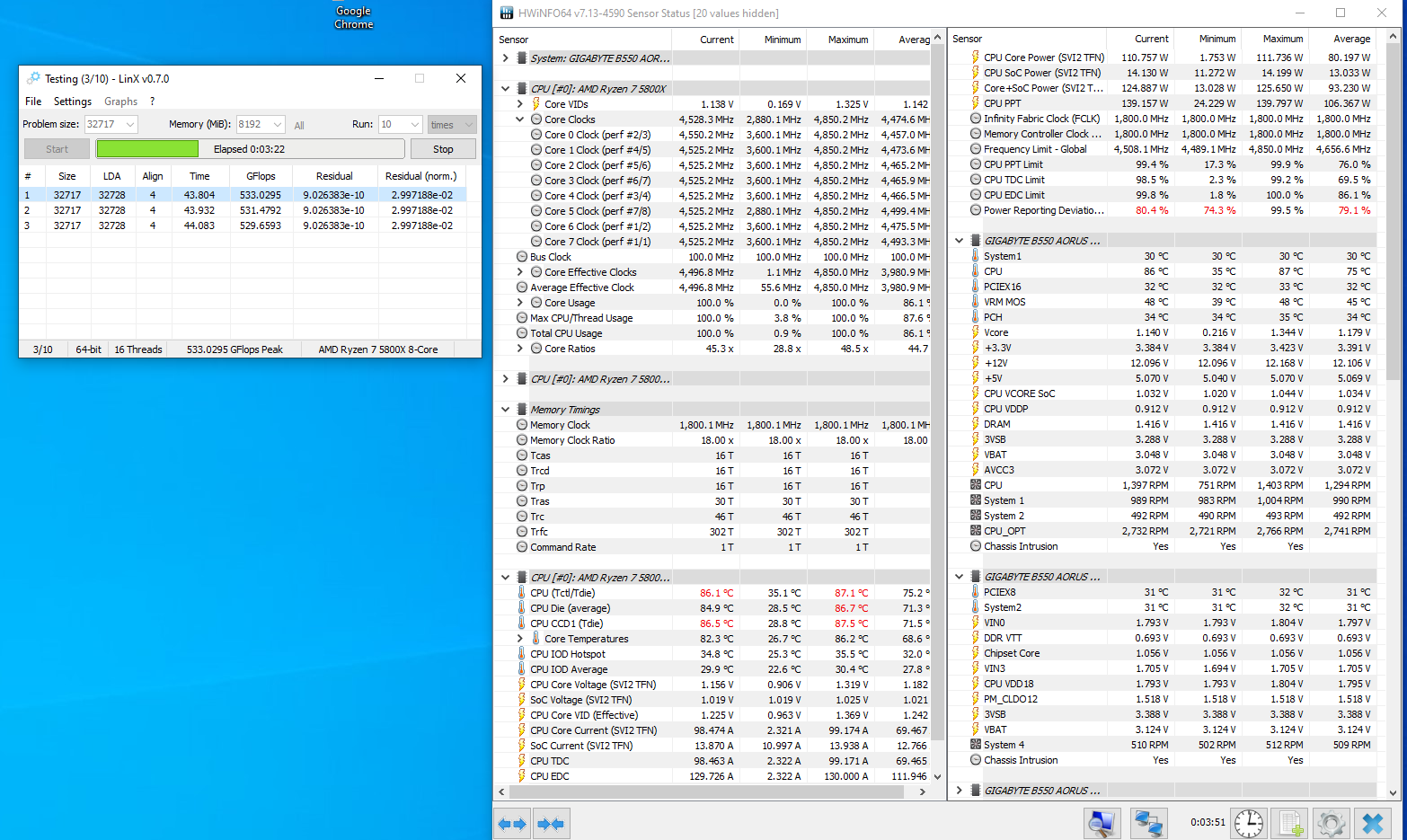The image size is (1407, 840).
Task: Open the File menu in LinX
Action: click(33, 102)
